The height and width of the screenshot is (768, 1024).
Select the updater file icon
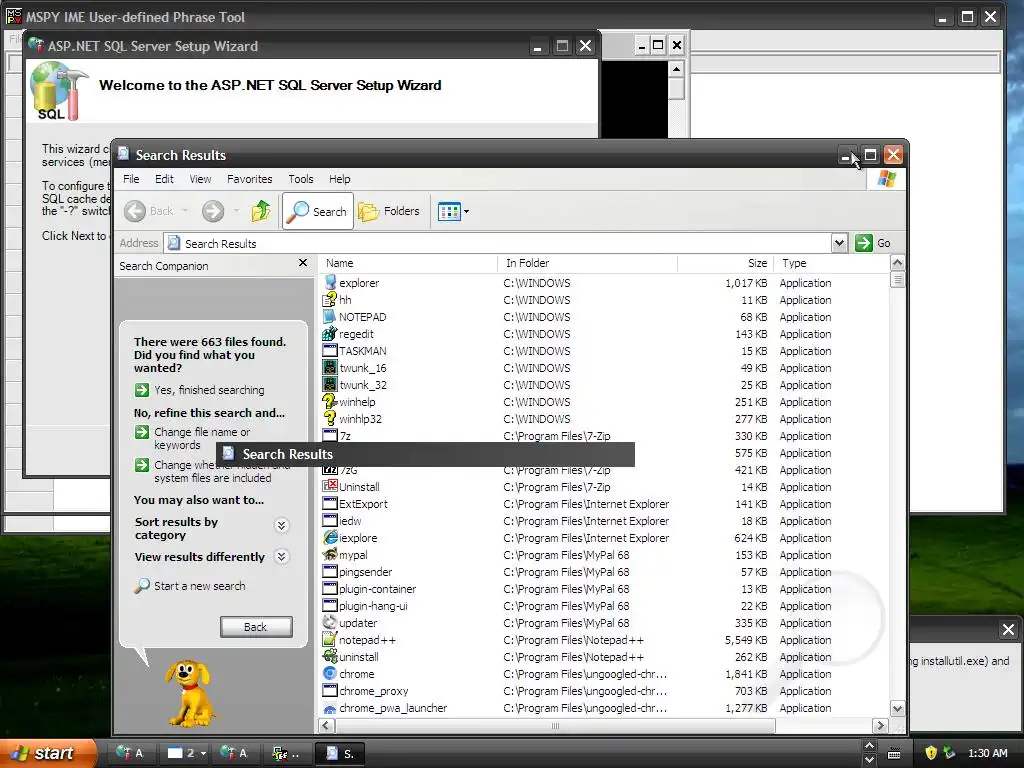pyautogui.click(x=330, y=622)
